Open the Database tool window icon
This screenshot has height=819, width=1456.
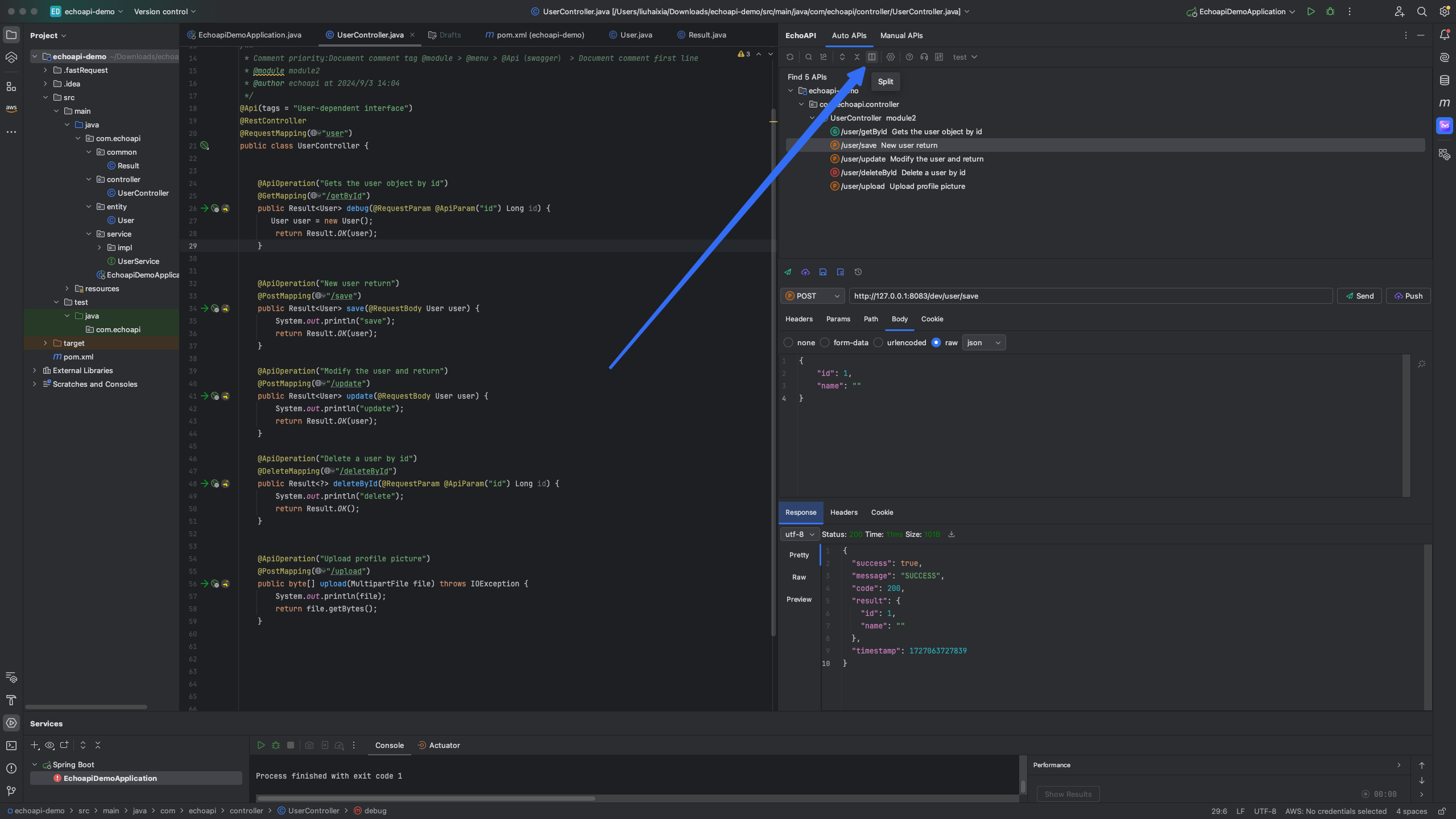click(x=1445, y=80)
